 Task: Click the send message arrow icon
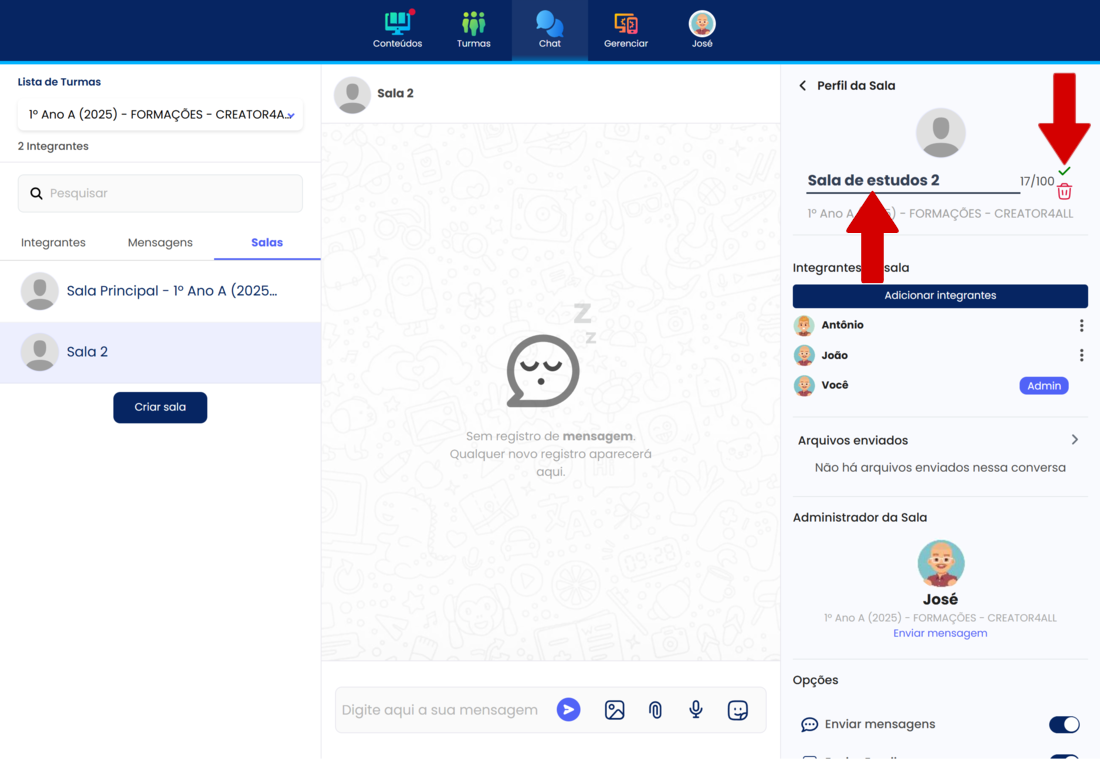tap(568, 710)
